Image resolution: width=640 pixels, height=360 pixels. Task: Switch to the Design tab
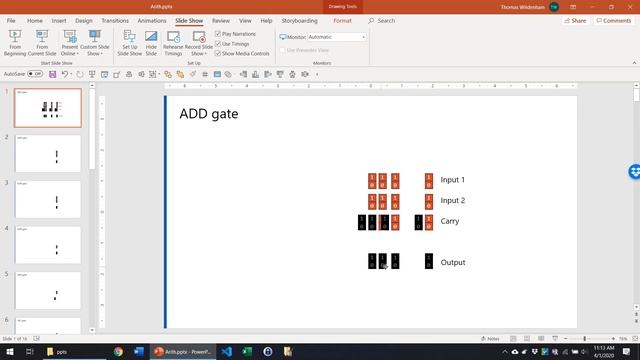click(x=84, y=20)
